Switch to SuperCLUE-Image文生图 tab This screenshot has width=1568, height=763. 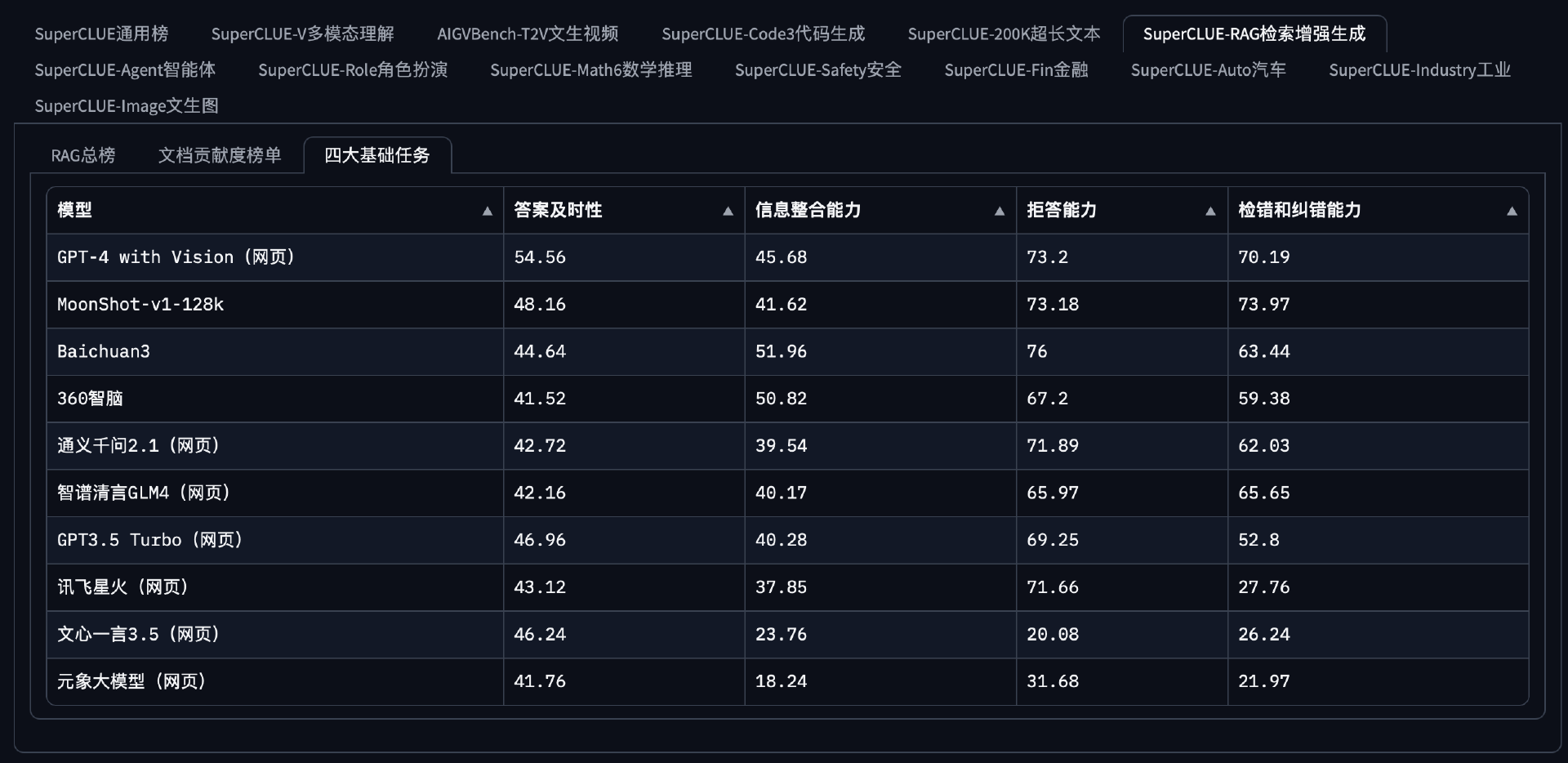click(127, 105)
